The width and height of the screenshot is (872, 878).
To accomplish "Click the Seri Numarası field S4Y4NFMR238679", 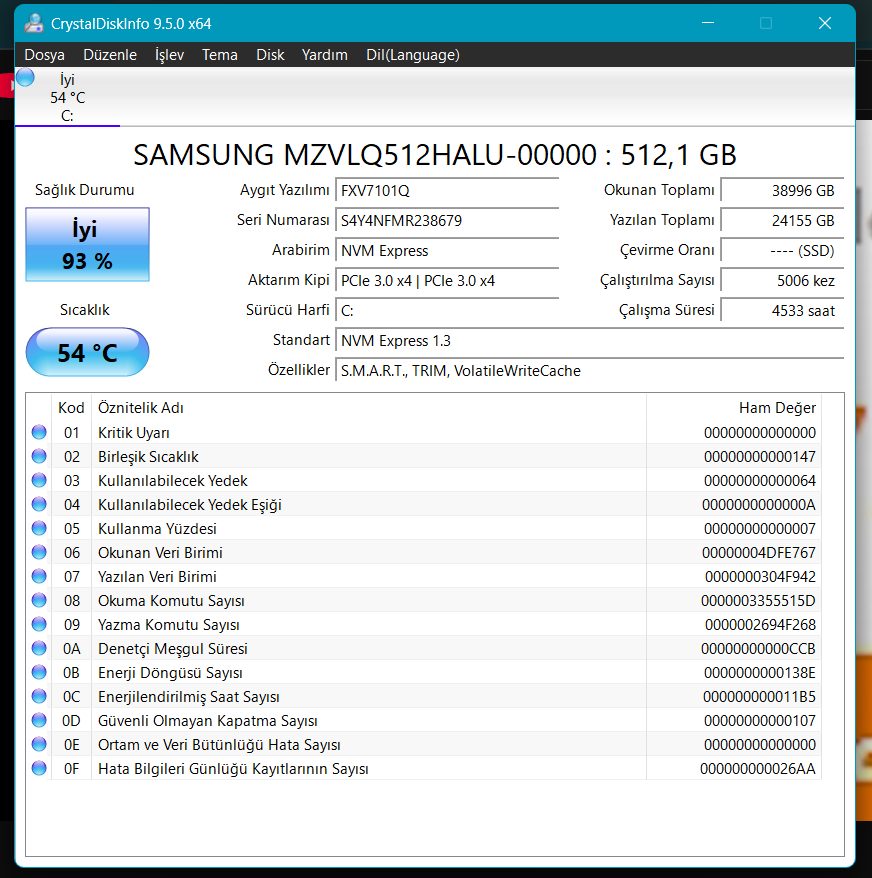I will [447, 221].
